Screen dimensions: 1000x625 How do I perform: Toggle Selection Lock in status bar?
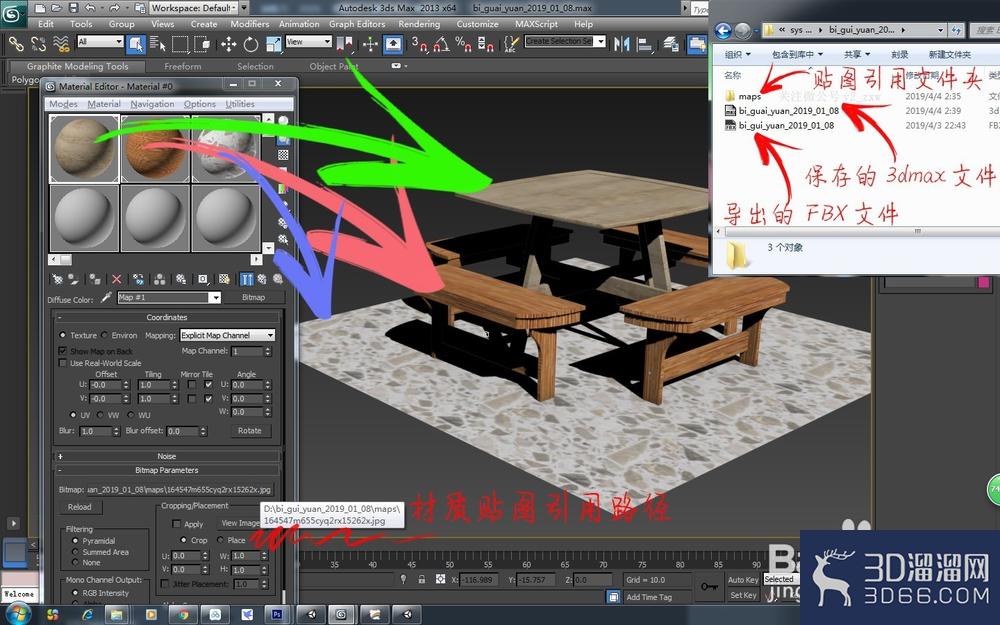422,580
